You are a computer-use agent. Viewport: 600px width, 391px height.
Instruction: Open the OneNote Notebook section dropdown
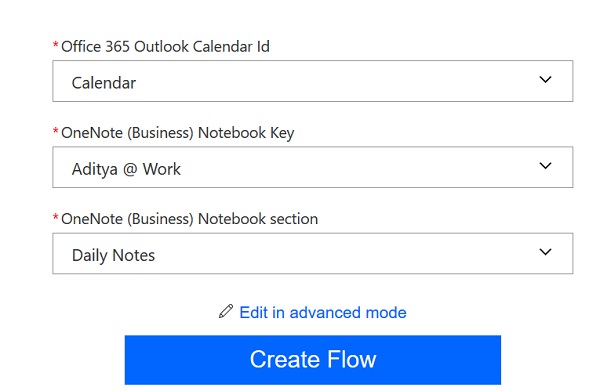313,253
